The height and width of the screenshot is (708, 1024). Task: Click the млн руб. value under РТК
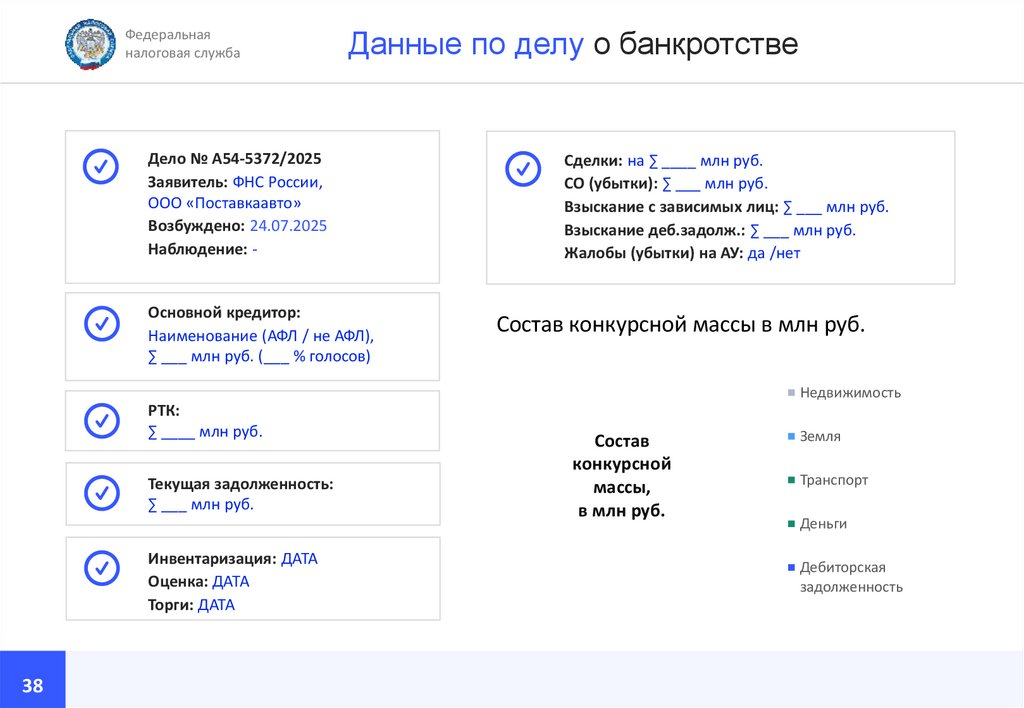coord(205,432)
